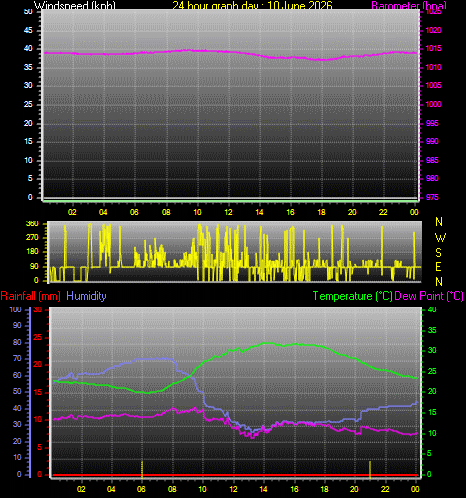Image resolution: width=466 pixels, height=498 pixels.
Task: Click the 60 tick on humidity axis
Action: (17, 375)
